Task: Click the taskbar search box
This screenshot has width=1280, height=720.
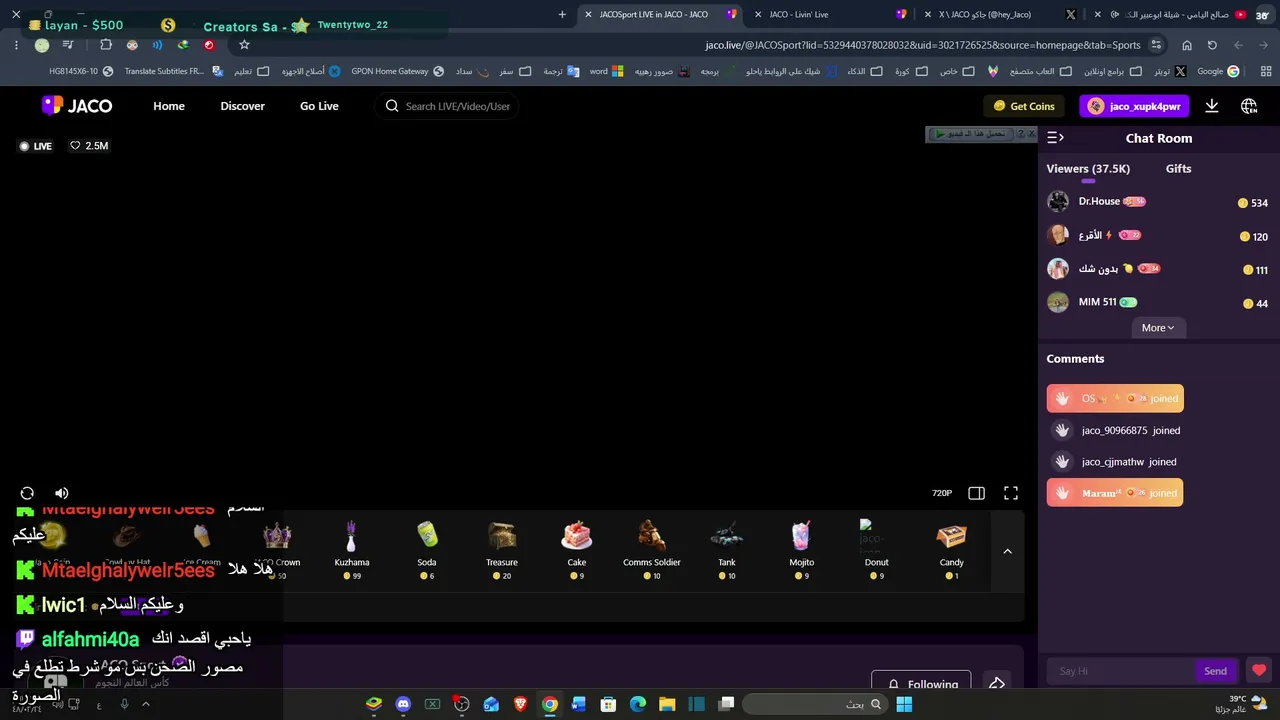Action: point(813,704)
